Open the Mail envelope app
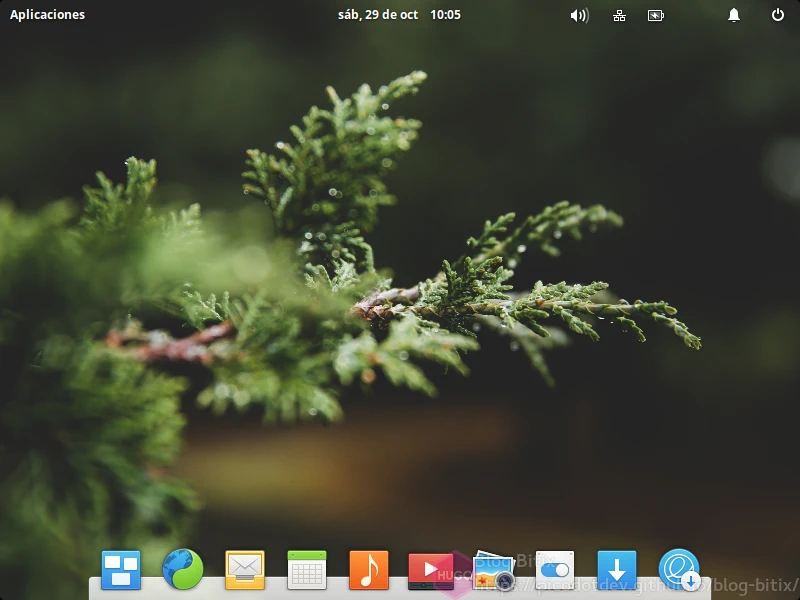The image size is (800, 600). [245, 570]
